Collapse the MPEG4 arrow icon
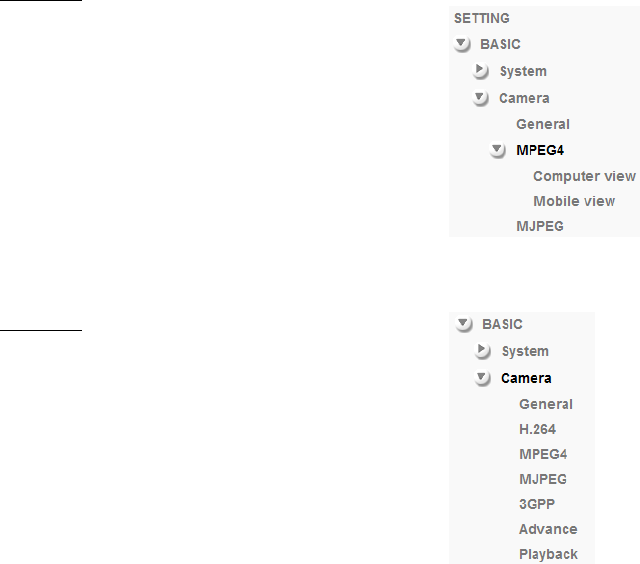This screenshot has width=640, height=564. (498, 151)
